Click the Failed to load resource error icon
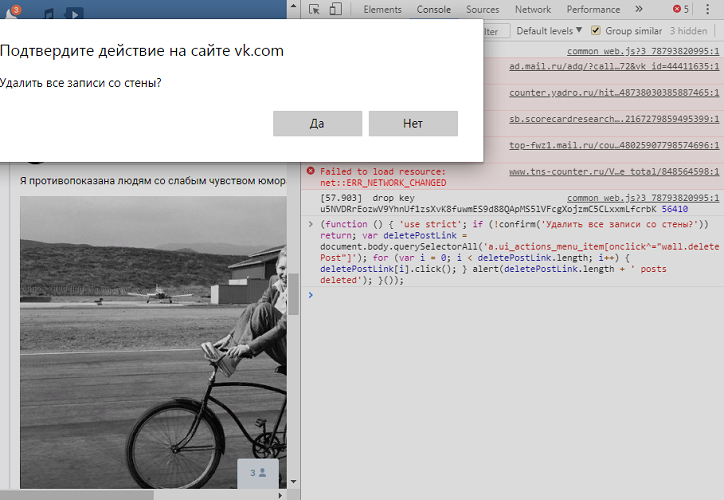 click(311, 171)
